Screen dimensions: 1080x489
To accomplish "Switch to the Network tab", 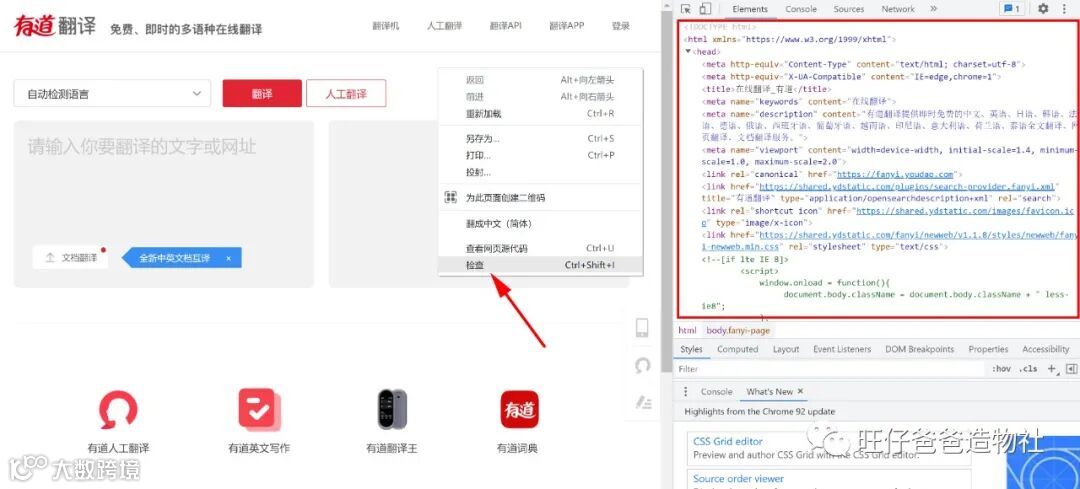I will [x=898, y=9].
